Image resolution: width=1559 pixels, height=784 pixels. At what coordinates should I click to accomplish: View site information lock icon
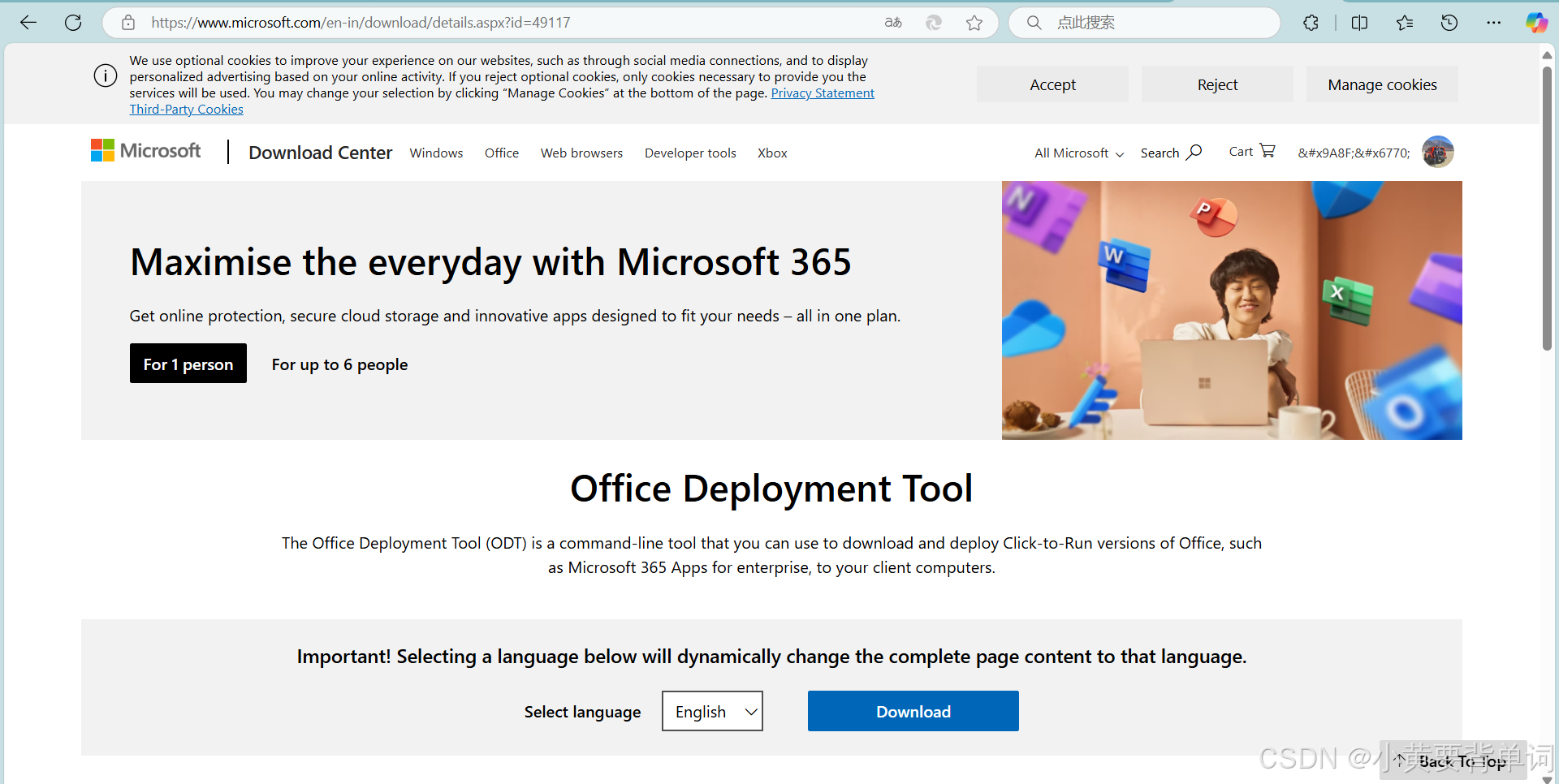[x=128, y=23]
